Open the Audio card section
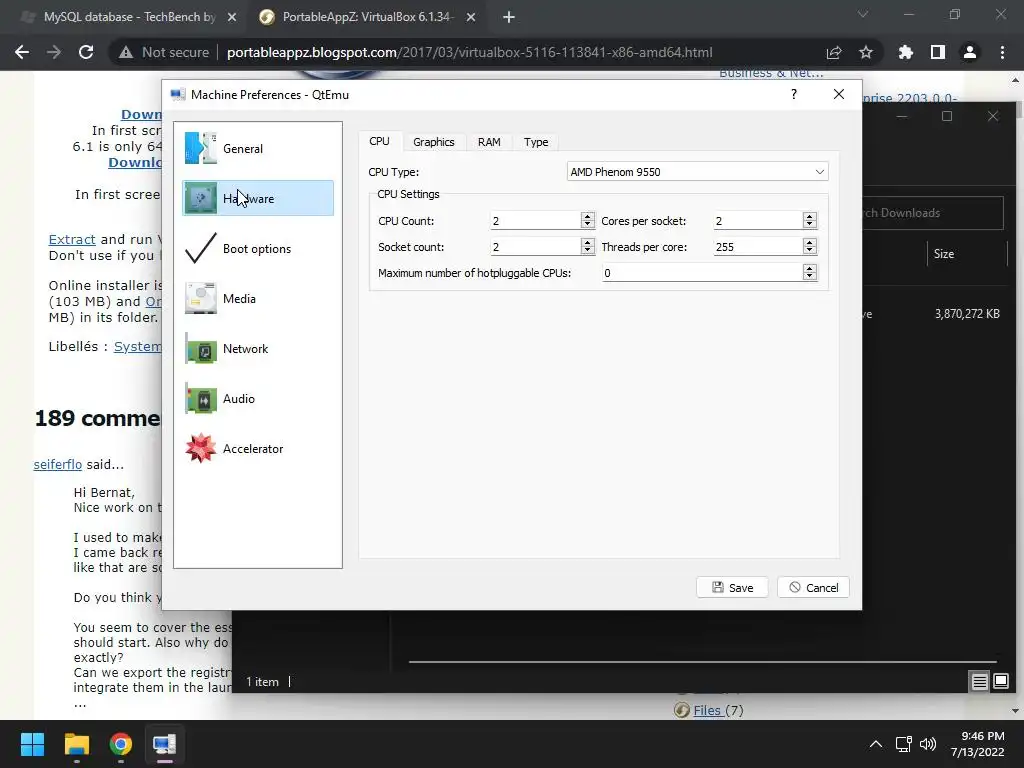Viewport: 1024px width, 768px height. pyautogui.click(x=257, y=398)
